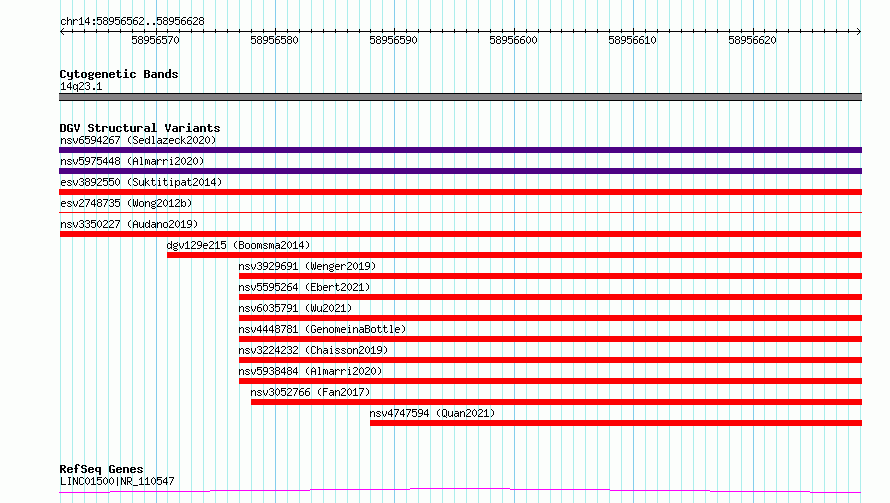
Task: Click the red bar under nsv5938484
Action: tap(551, 381)
